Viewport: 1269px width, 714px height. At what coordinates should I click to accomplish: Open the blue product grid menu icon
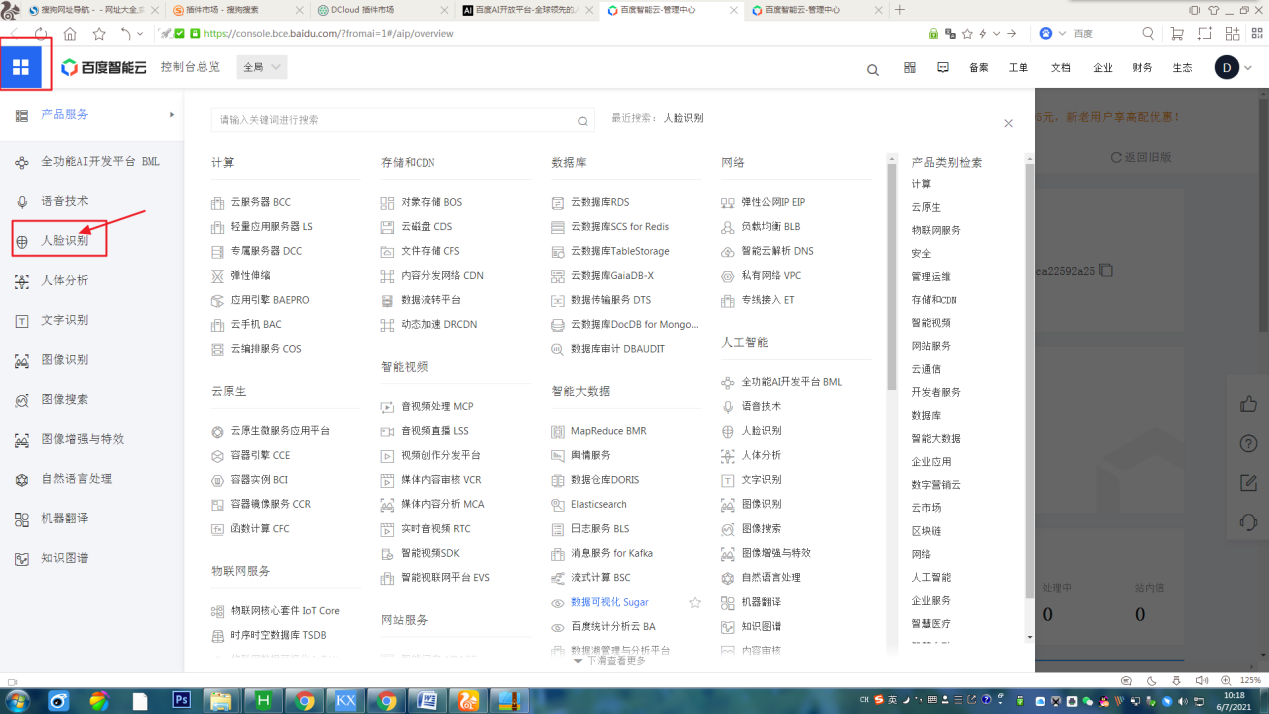(x=21, y=67)
